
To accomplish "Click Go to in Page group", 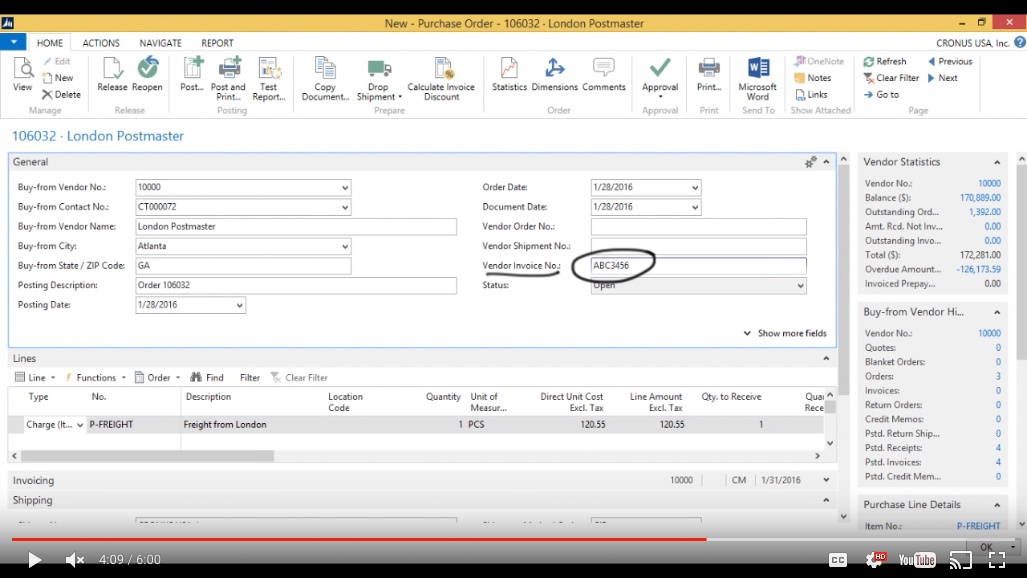I will (x=882, y=94).
